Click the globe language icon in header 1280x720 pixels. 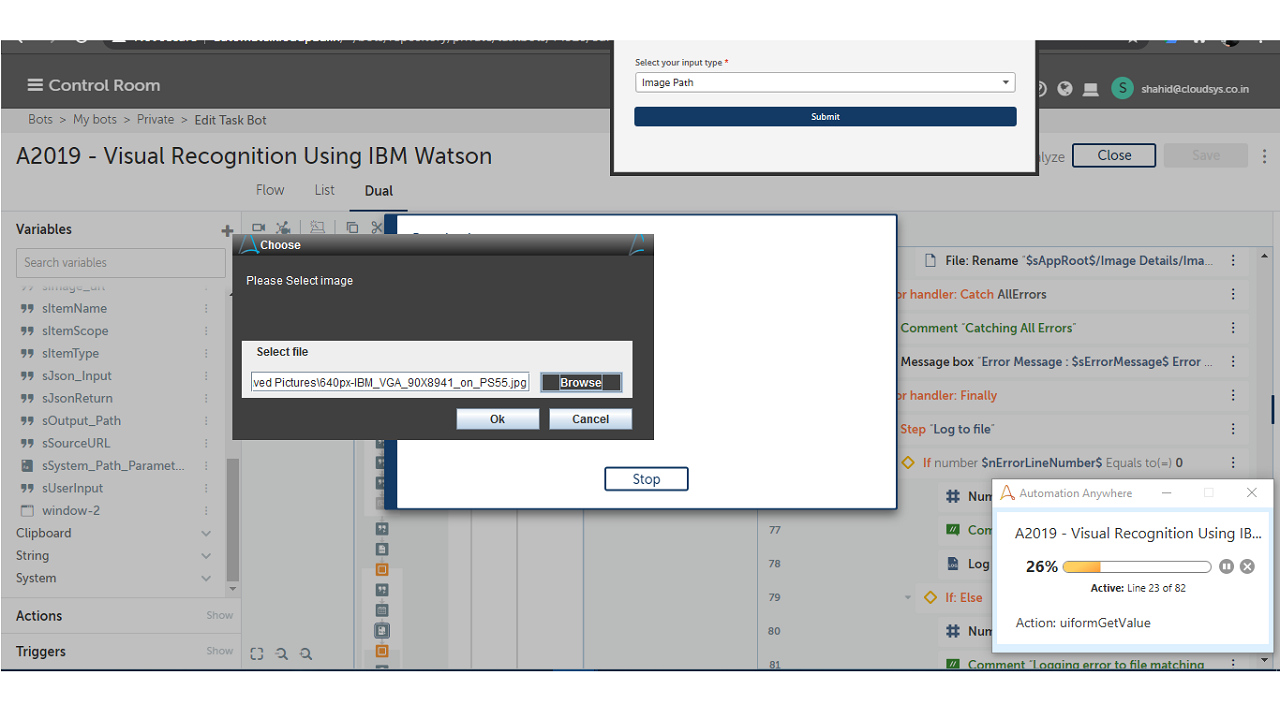(x=1065, y=89)
